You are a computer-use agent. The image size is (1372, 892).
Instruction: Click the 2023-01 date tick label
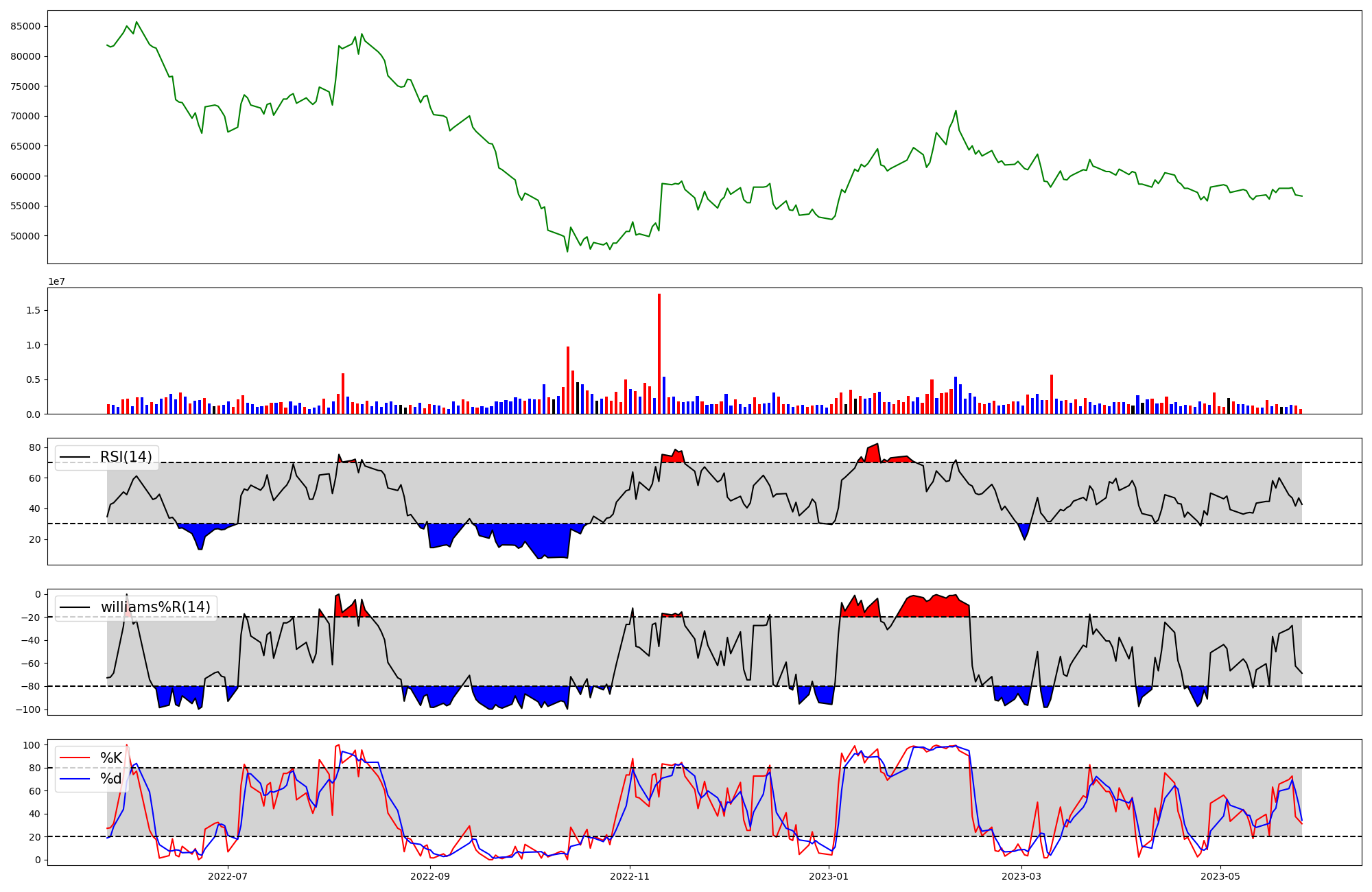pyautogui.click(x=829, y=876)
